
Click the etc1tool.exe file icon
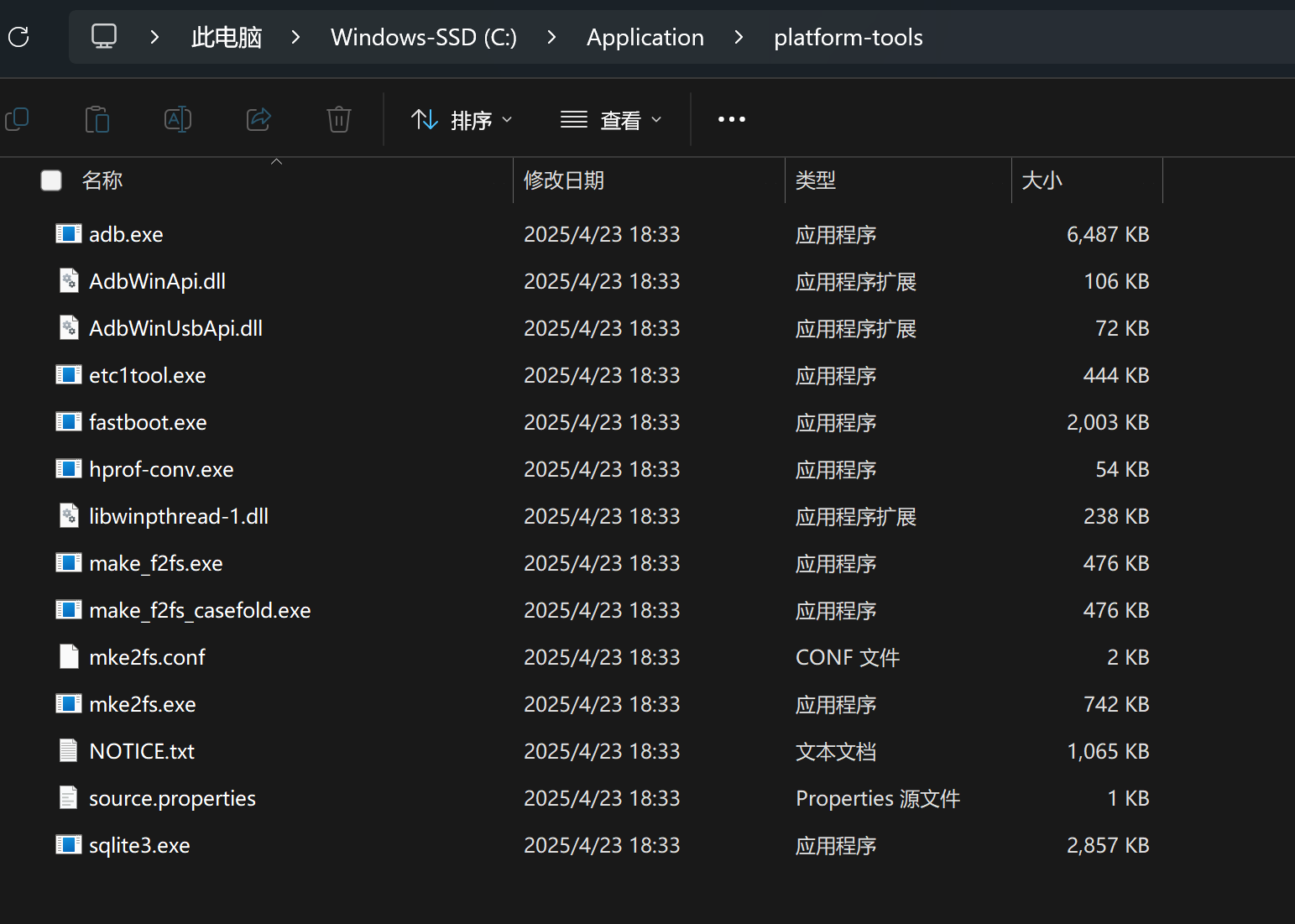point(69,374)
